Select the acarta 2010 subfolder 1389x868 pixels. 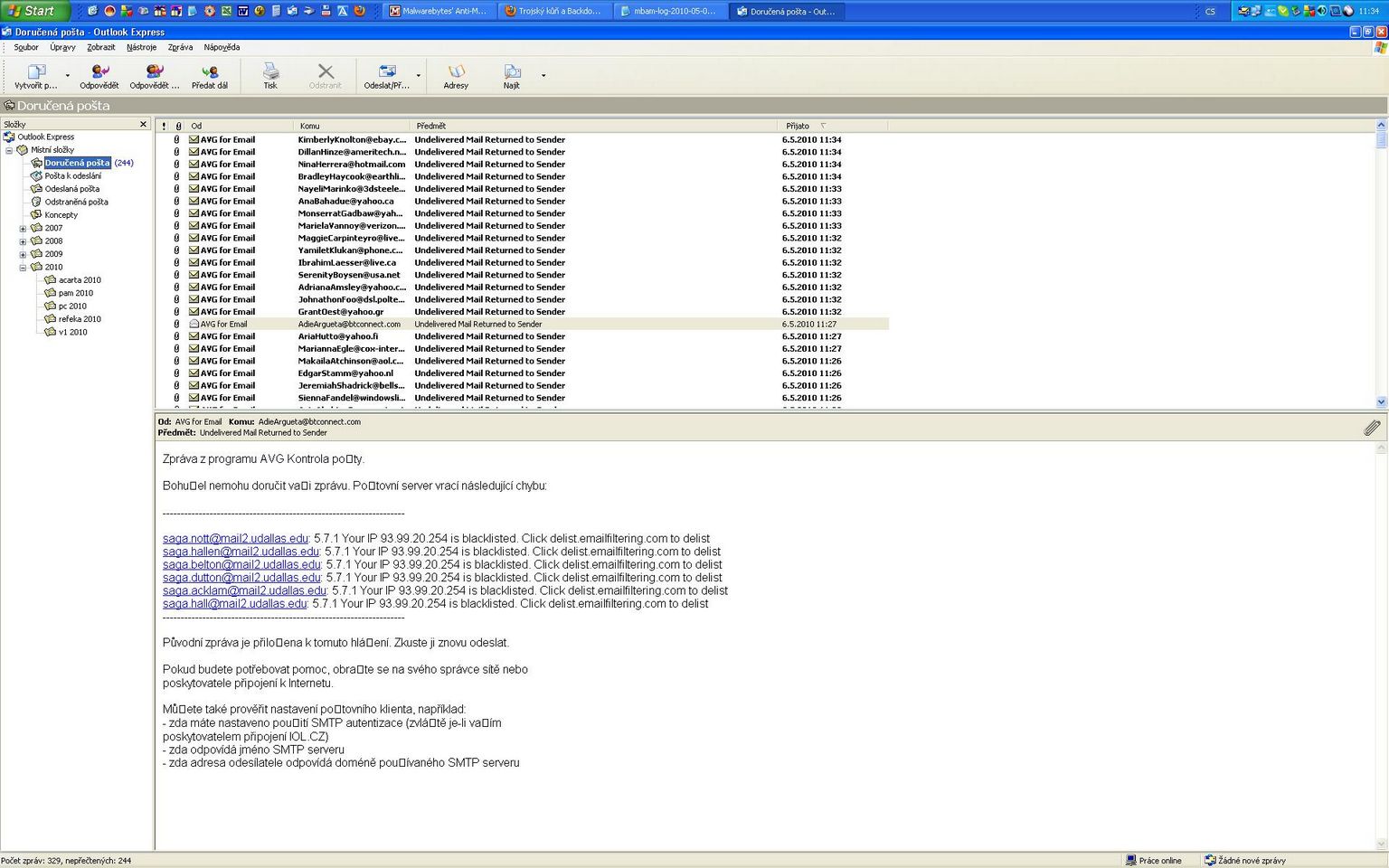click(x=80, y=280)
